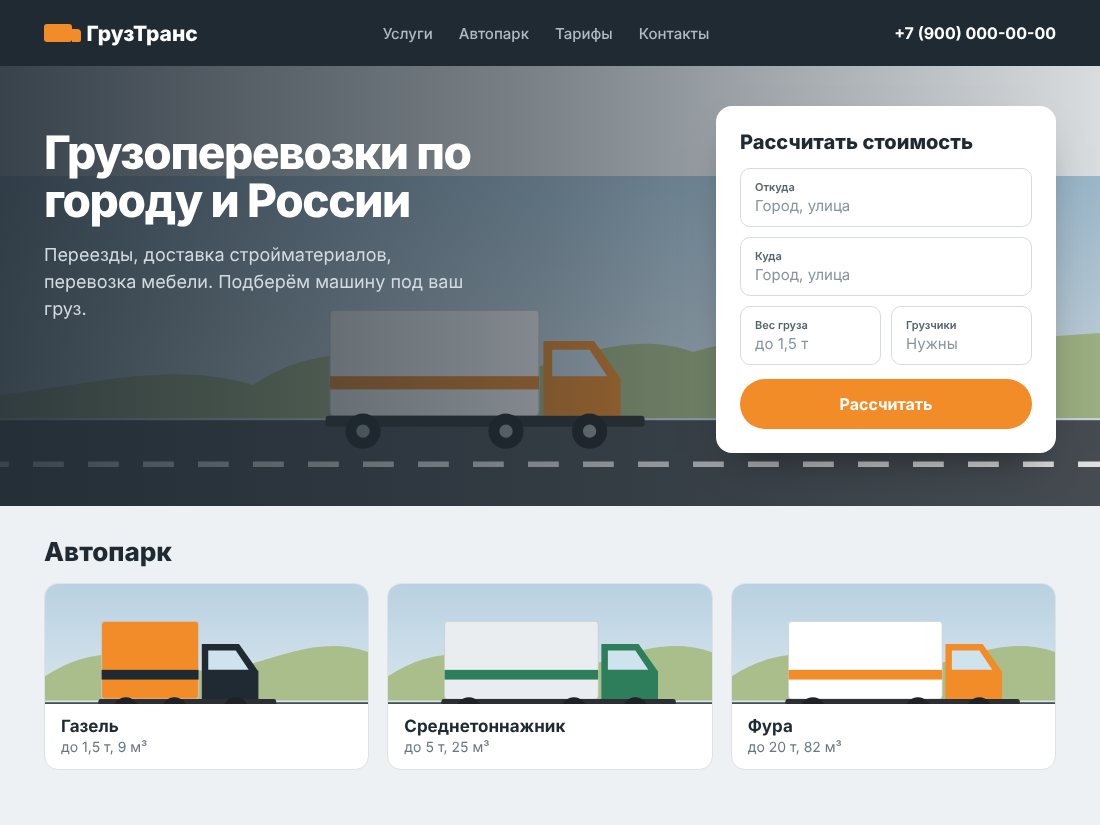
Task: Click the 'Рассчитать стоимость' form heading
Action: (856, 142)
